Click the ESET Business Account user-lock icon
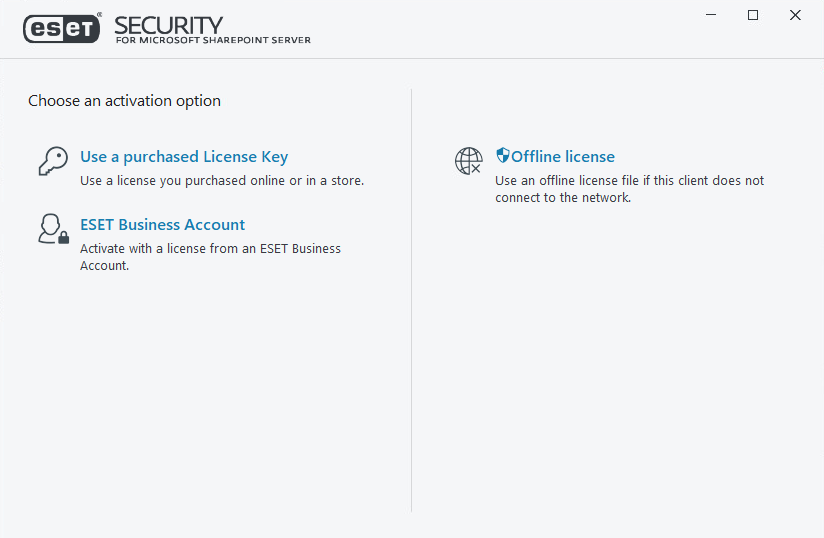This screenshot has width=824, height=538. (52, 229)
